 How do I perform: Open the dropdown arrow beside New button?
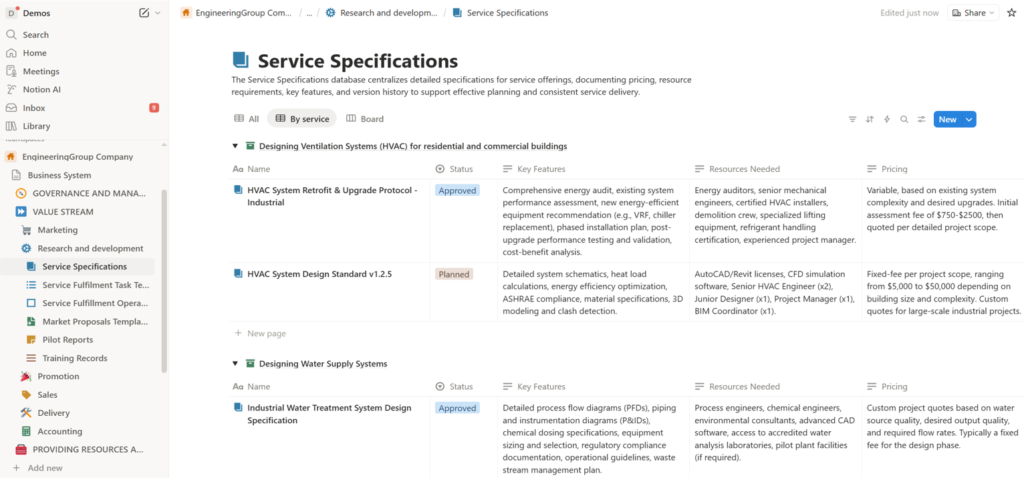970,119
